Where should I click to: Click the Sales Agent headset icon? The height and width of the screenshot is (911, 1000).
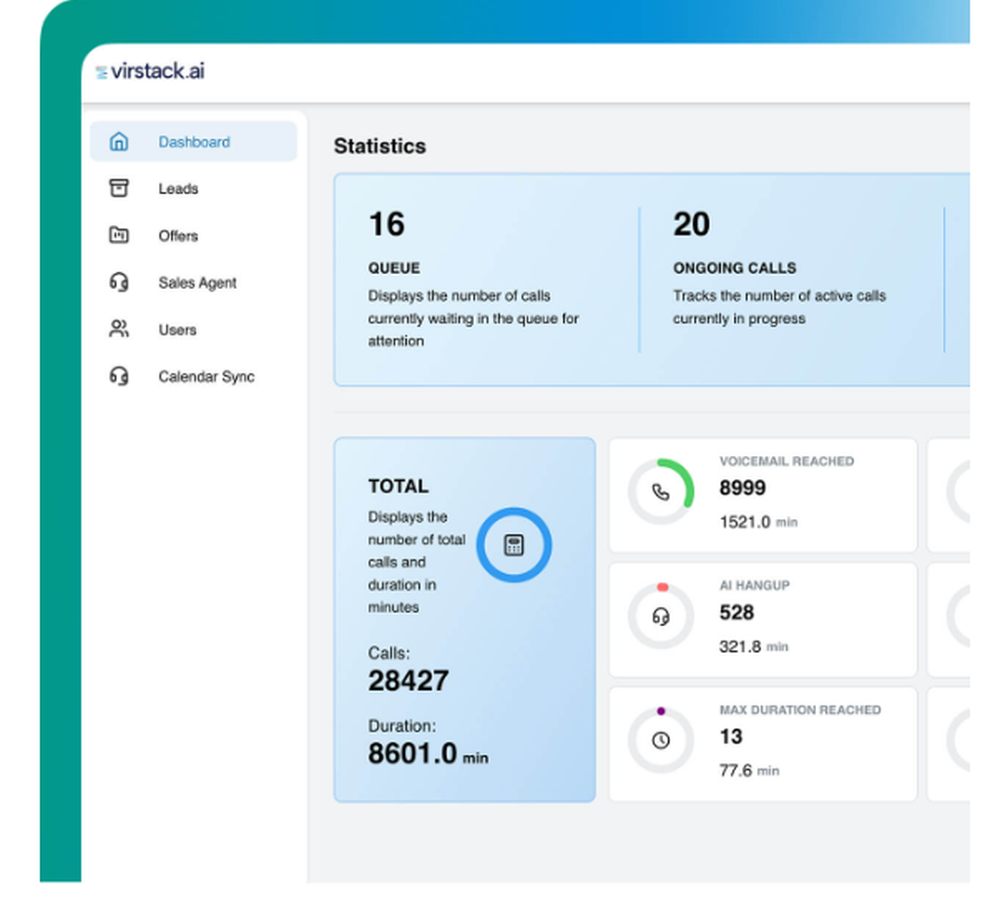(119, 282)
